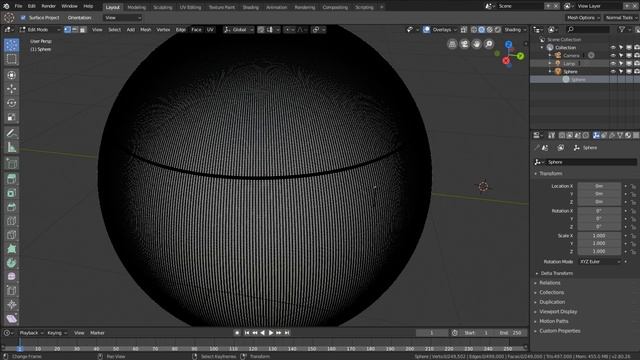Image resolution: width=640 pixels, height=360 pixels.
Task: Open the Normal Tools dropdown
Action: (x=621, y=18)
